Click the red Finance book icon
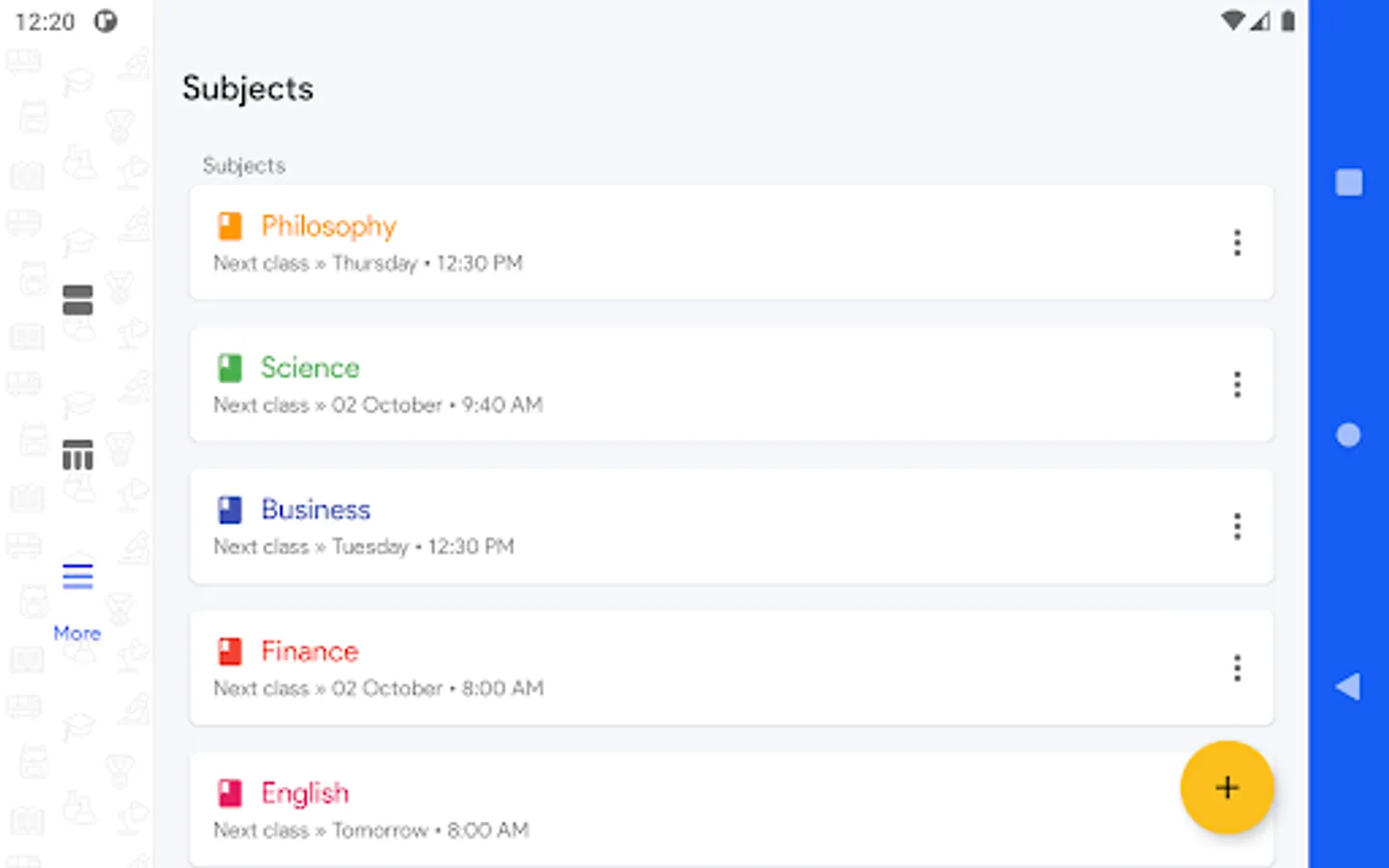Image resolution: width=1389 pixels, height=868 pixels. (230, 651)
